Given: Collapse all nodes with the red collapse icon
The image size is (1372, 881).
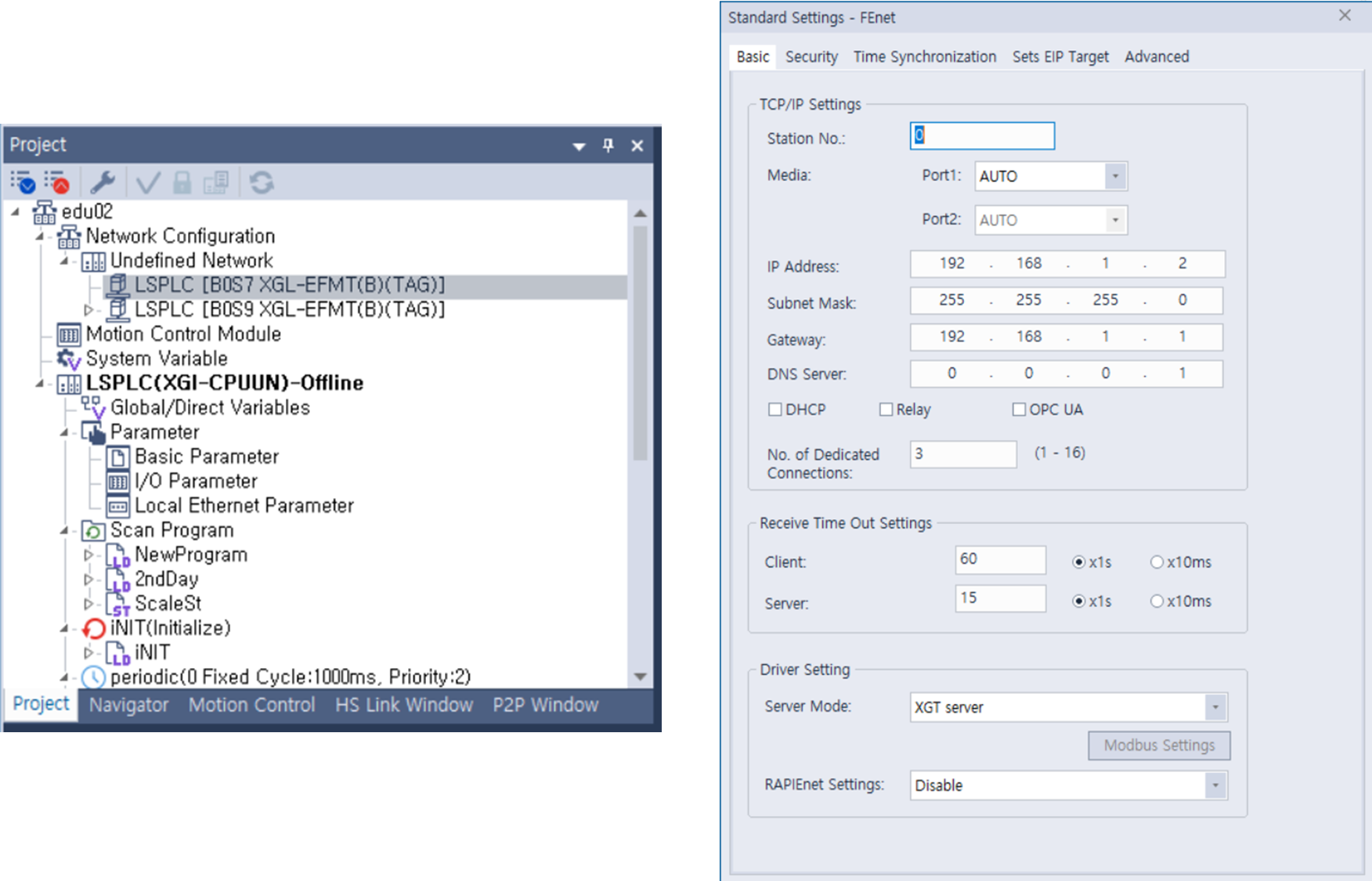Looking at the screenshot, I should (58, 182).
